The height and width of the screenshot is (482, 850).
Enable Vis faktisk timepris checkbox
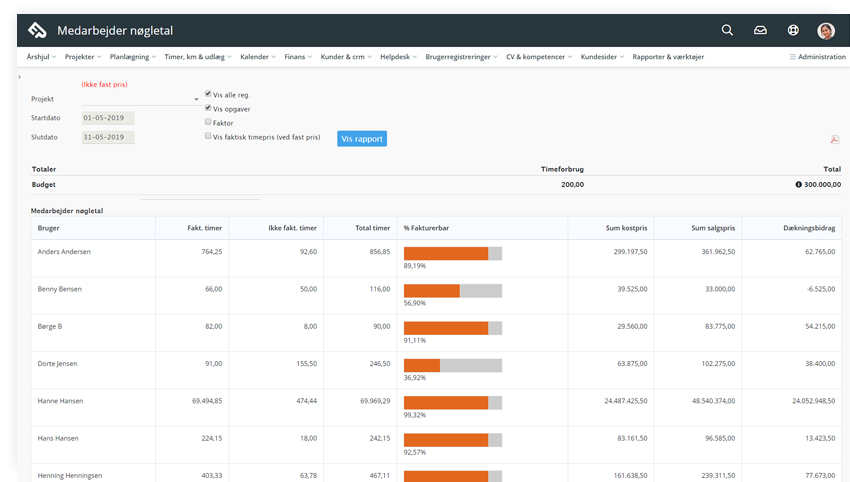click(x=208, y=136)
